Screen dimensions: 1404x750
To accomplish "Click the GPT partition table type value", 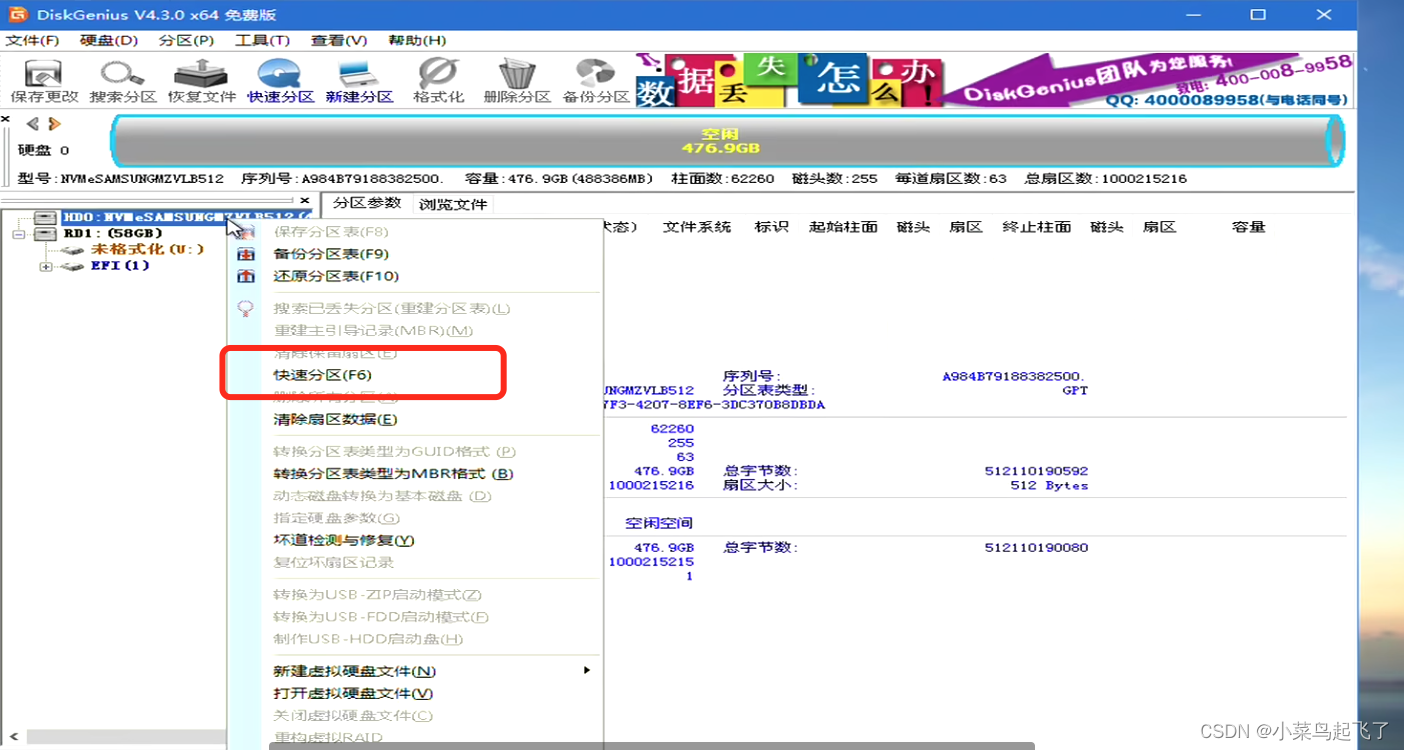I will click(1076, 391).
